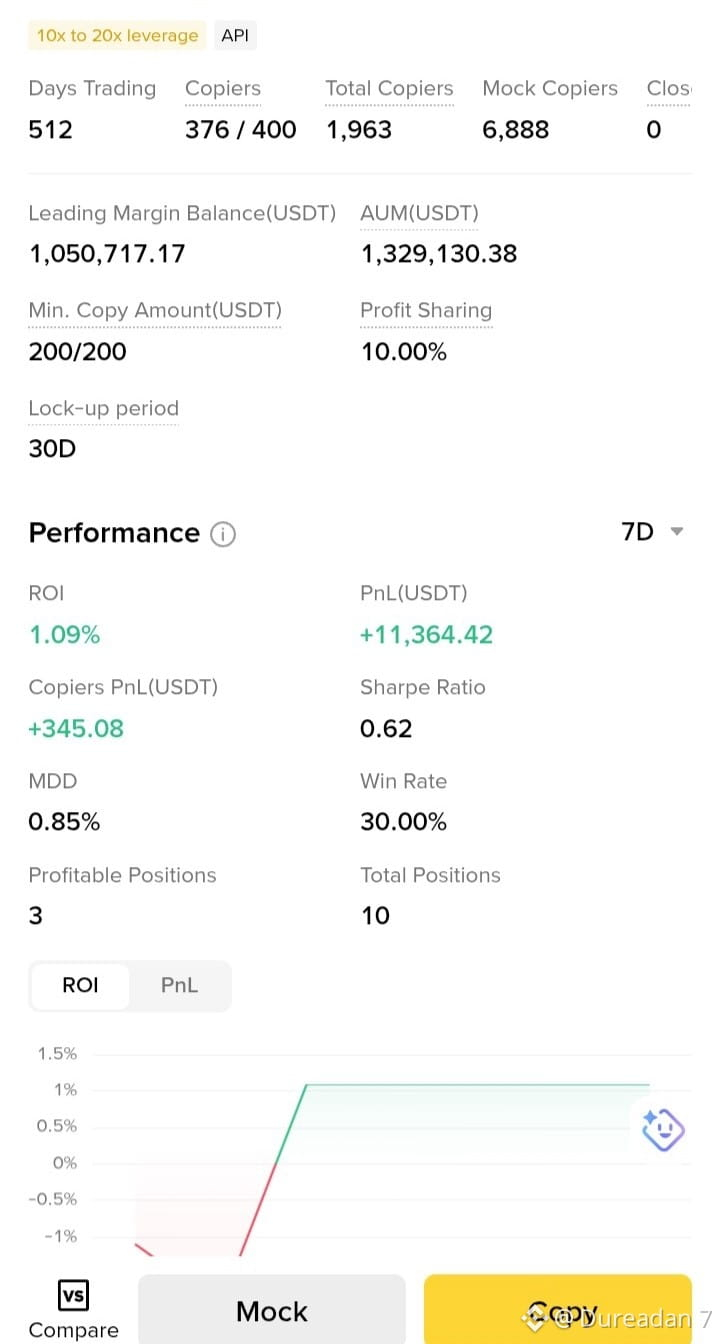This screenshot has height=1344, width=720.
Task: Tap the 10x to 20x leverage tag
Action: coord(117,36)
